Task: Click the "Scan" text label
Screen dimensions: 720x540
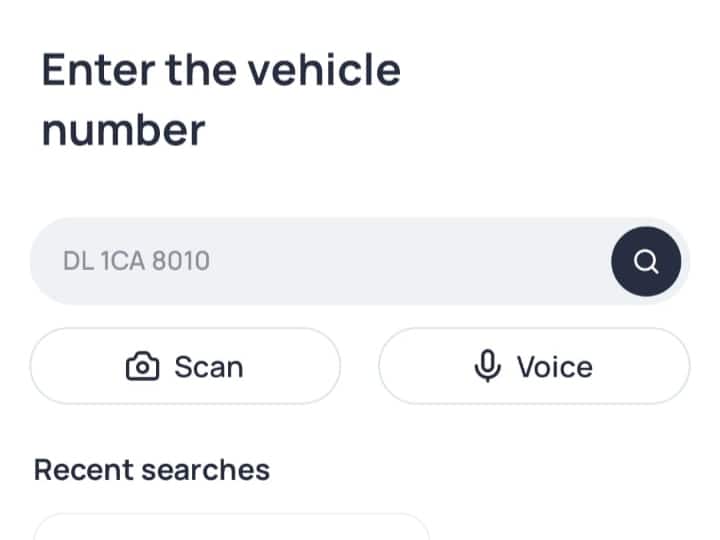Action: pyautogui.click(x=208, y=367)
